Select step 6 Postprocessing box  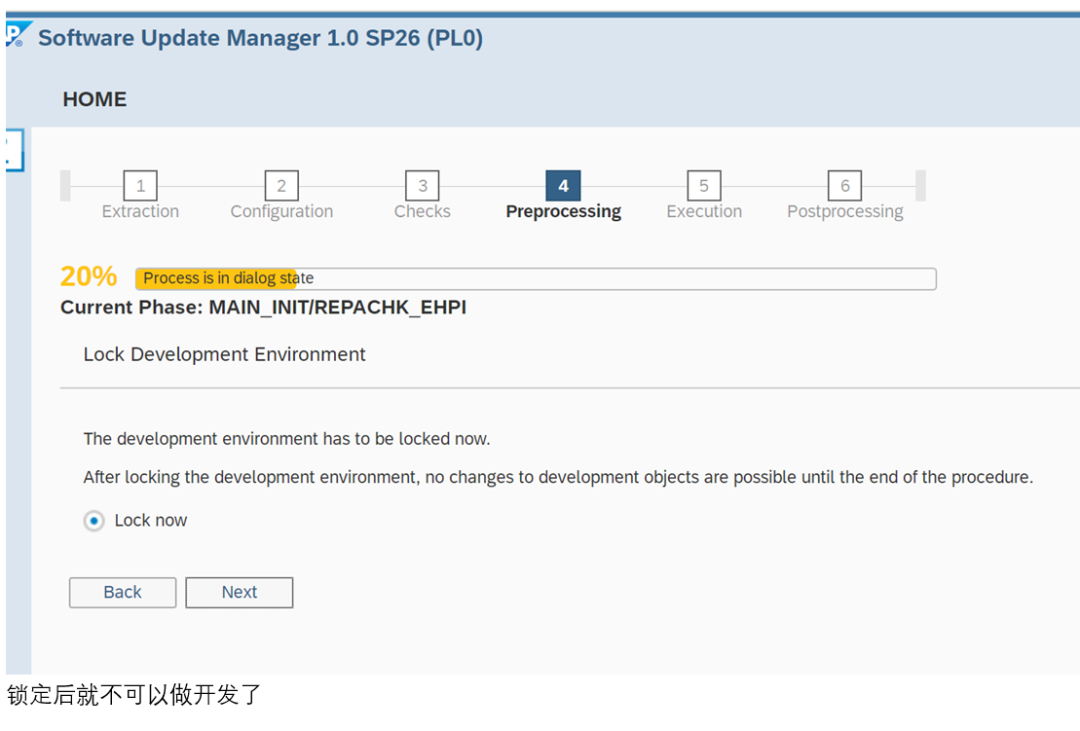pos(845,186)
